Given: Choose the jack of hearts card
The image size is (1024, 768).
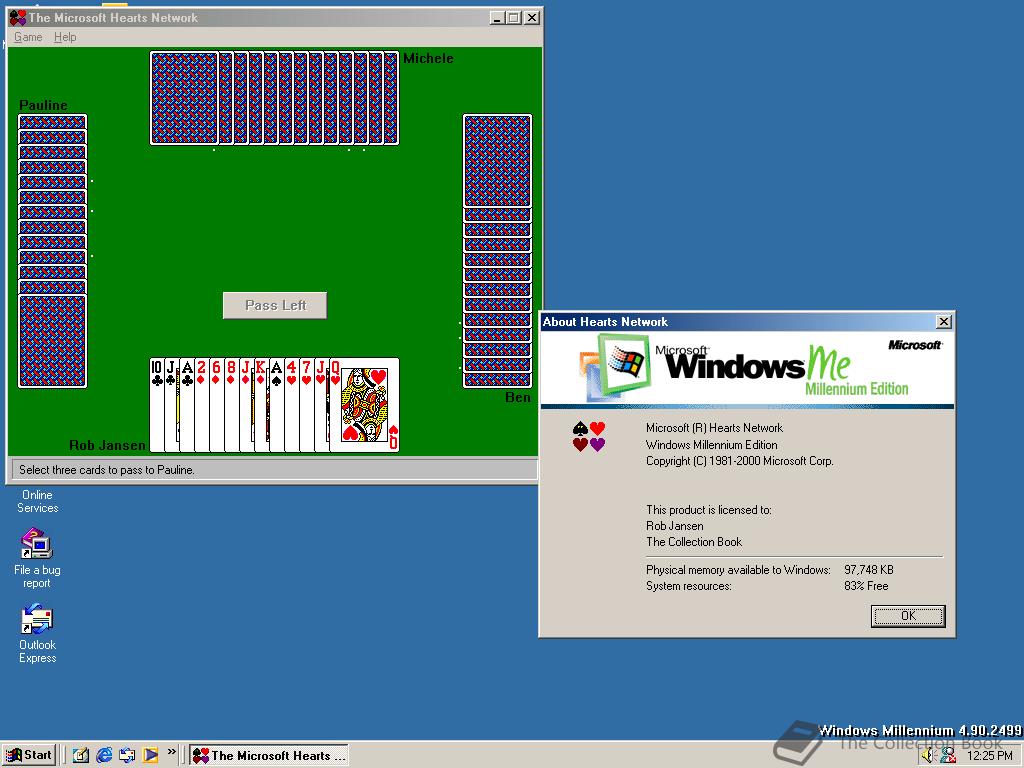Looking at the screenshot, I should tap(322, 405).
